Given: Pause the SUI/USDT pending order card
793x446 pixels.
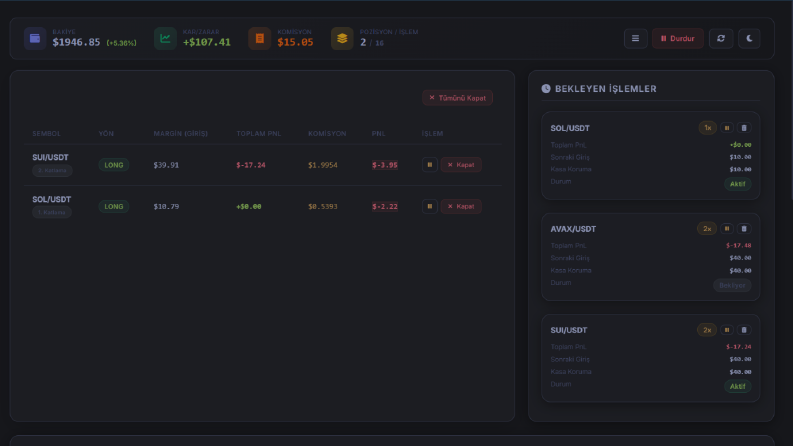Looking at the screenshot, I should 727,330.
